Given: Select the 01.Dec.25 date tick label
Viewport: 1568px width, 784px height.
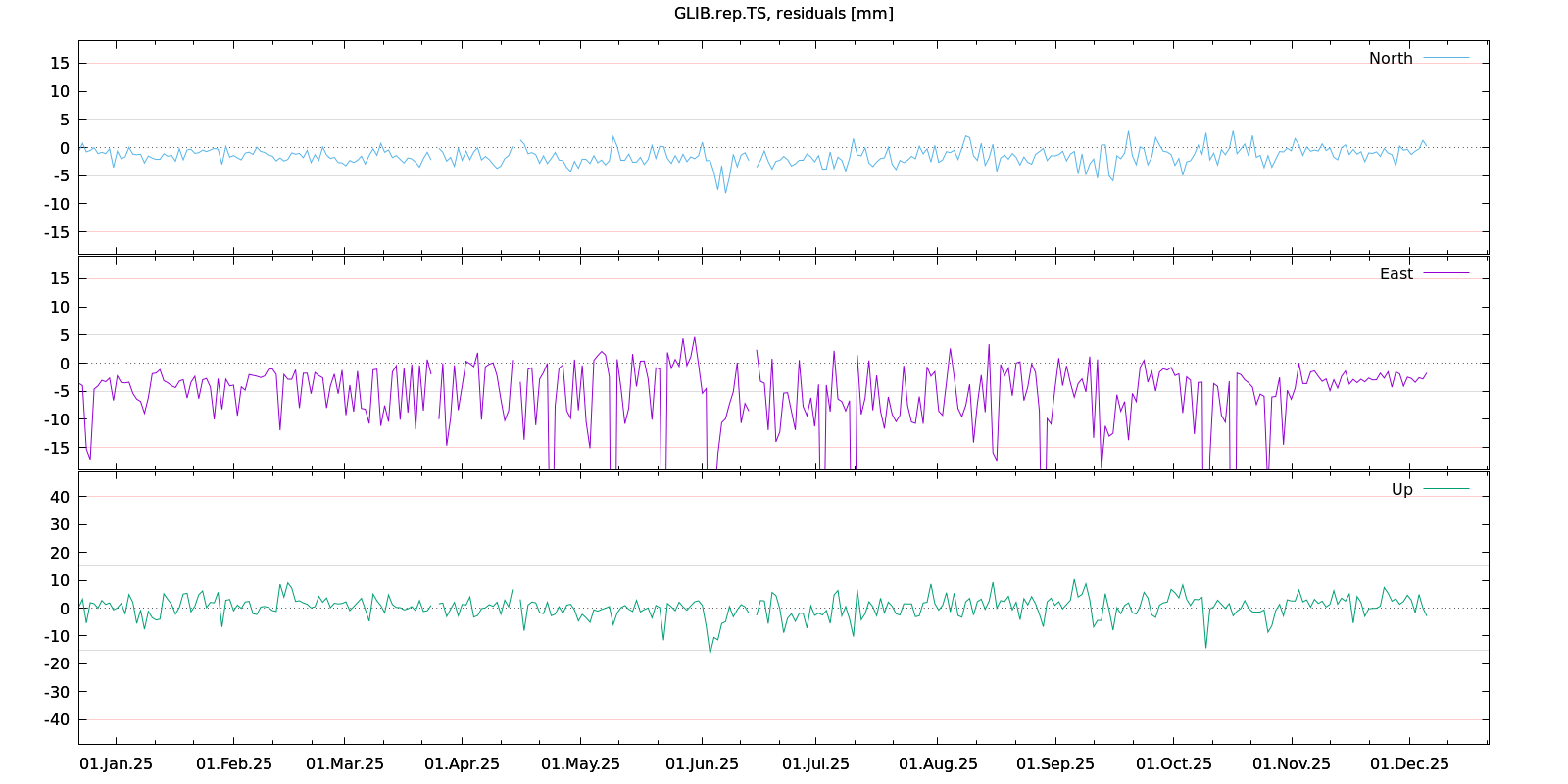Looking at the screenshot, I should point(1409,763).
